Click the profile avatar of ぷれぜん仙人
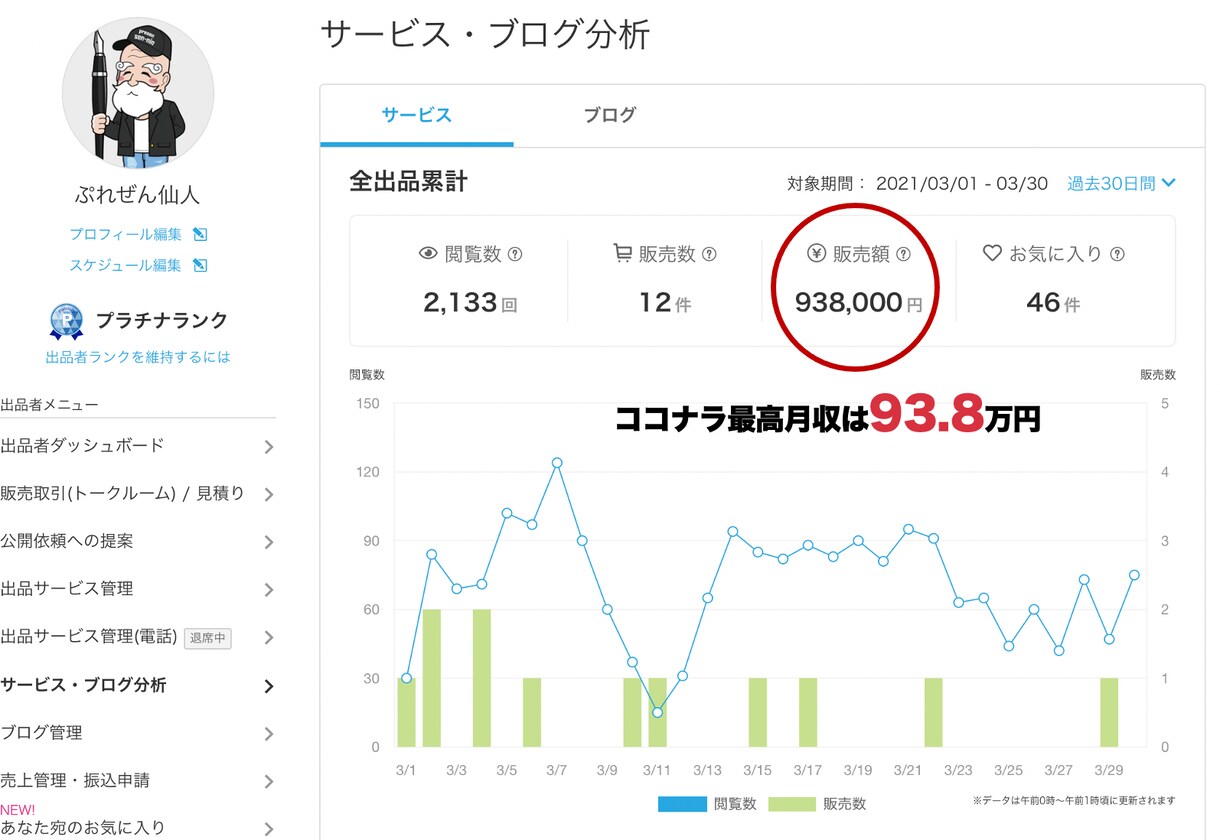Screen dimensions: 1220x840 [138, 92]
